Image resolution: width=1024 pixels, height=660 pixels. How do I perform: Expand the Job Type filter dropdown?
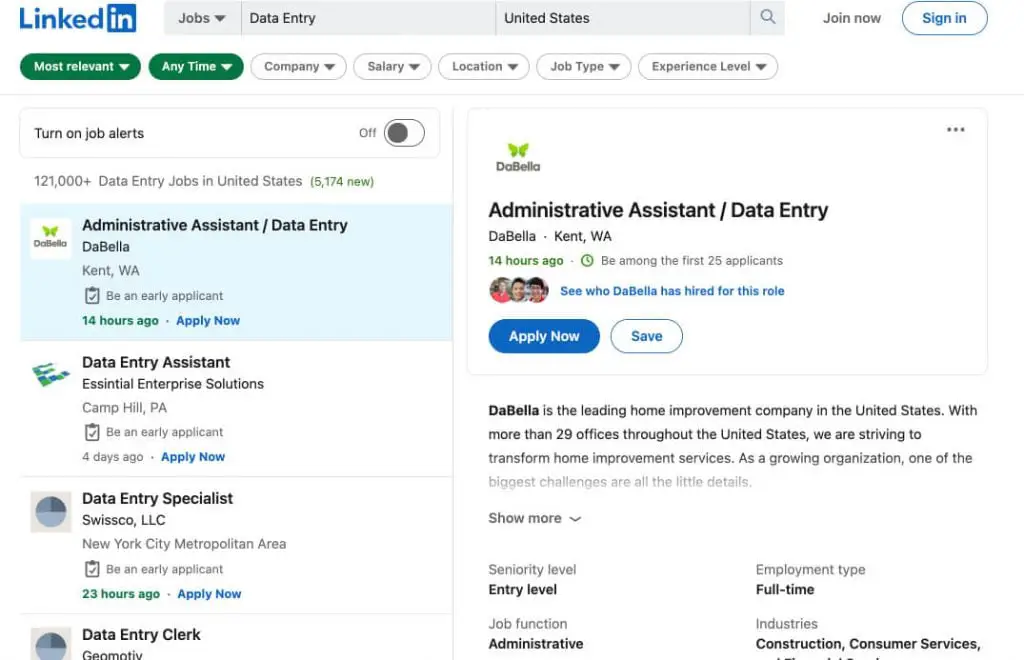[584, 67]
